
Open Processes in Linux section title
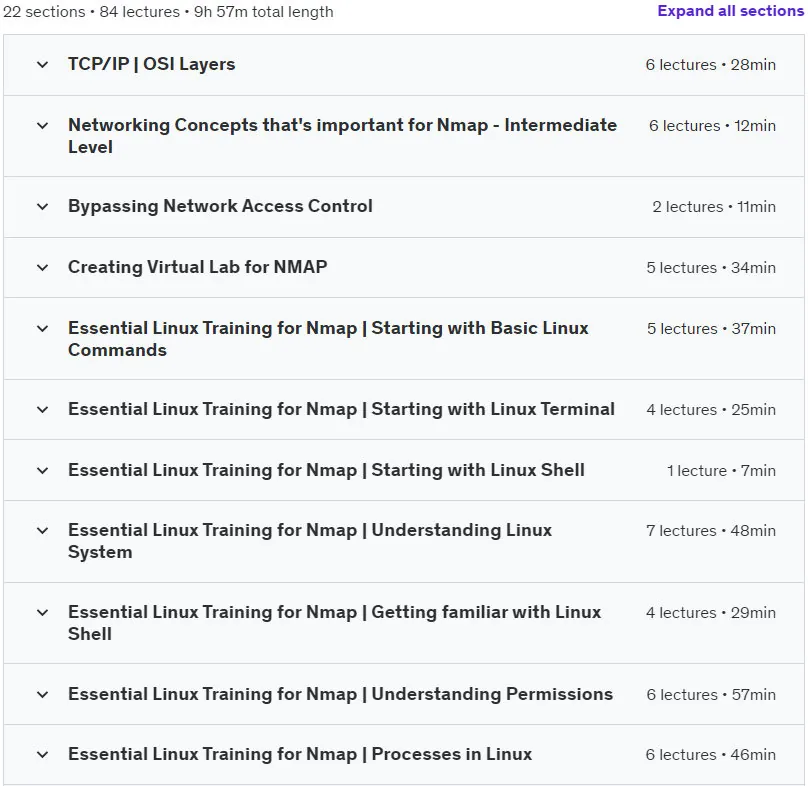(x=300, y=754)
